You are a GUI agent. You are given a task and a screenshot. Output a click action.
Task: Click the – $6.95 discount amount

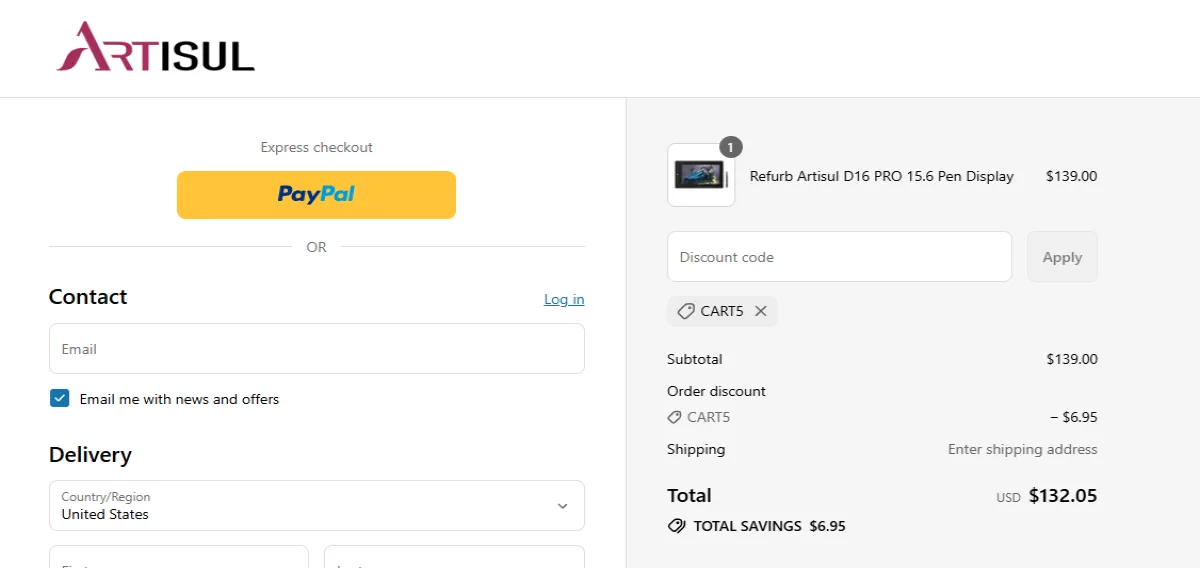click(x=1074, y=417)
